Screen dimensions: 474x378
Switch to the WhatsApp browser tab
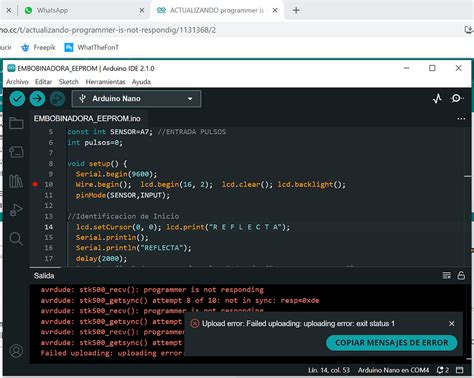point(82,10)
